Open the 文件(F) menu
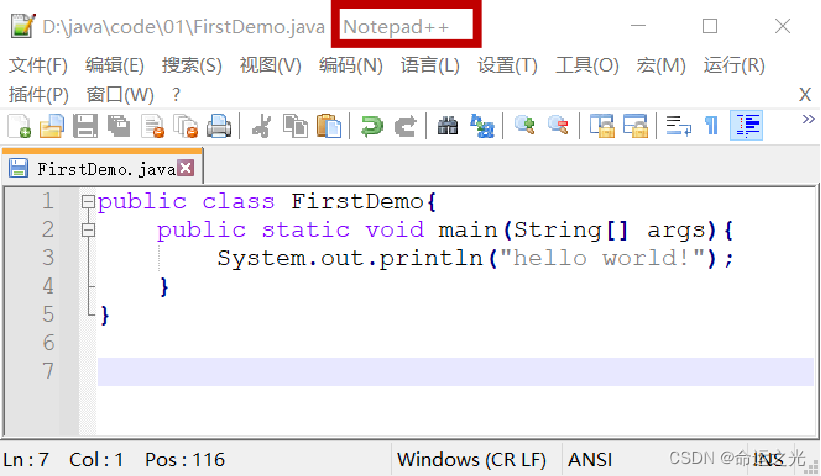Viewport: 821px width, 476px height. [38, 65]
